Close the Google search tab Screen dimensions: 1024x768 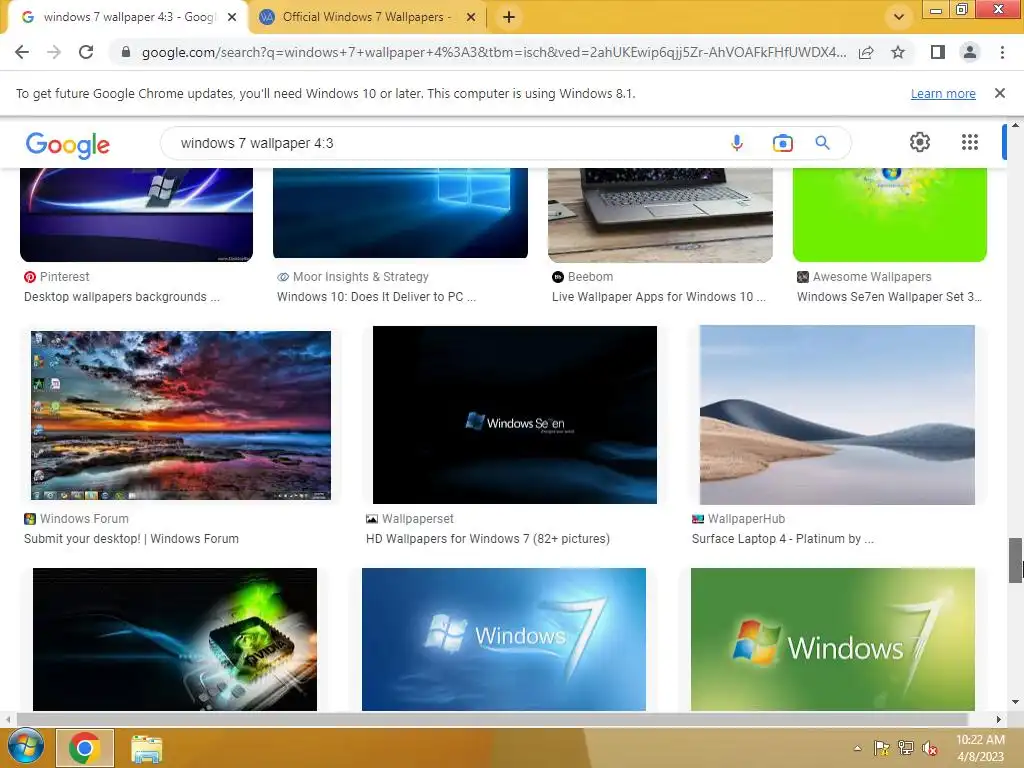[x=232, y=17]
